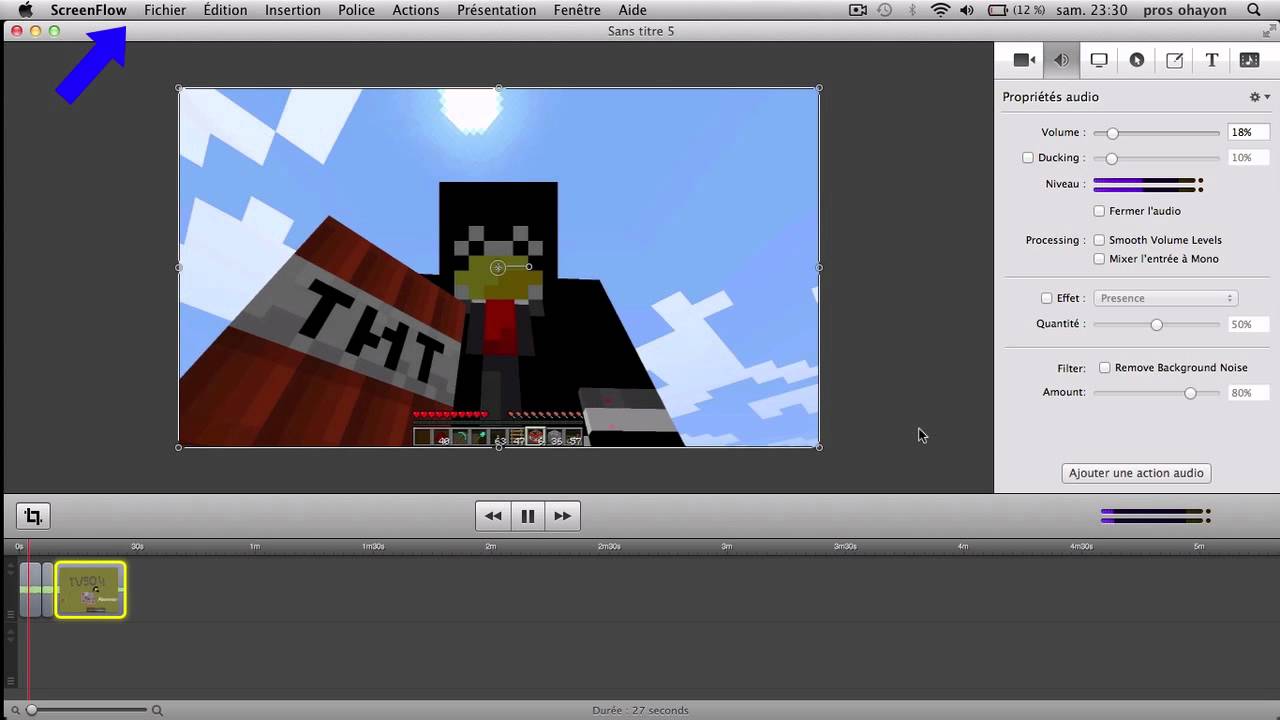Click the crop tool button

[x=33, y=516]
